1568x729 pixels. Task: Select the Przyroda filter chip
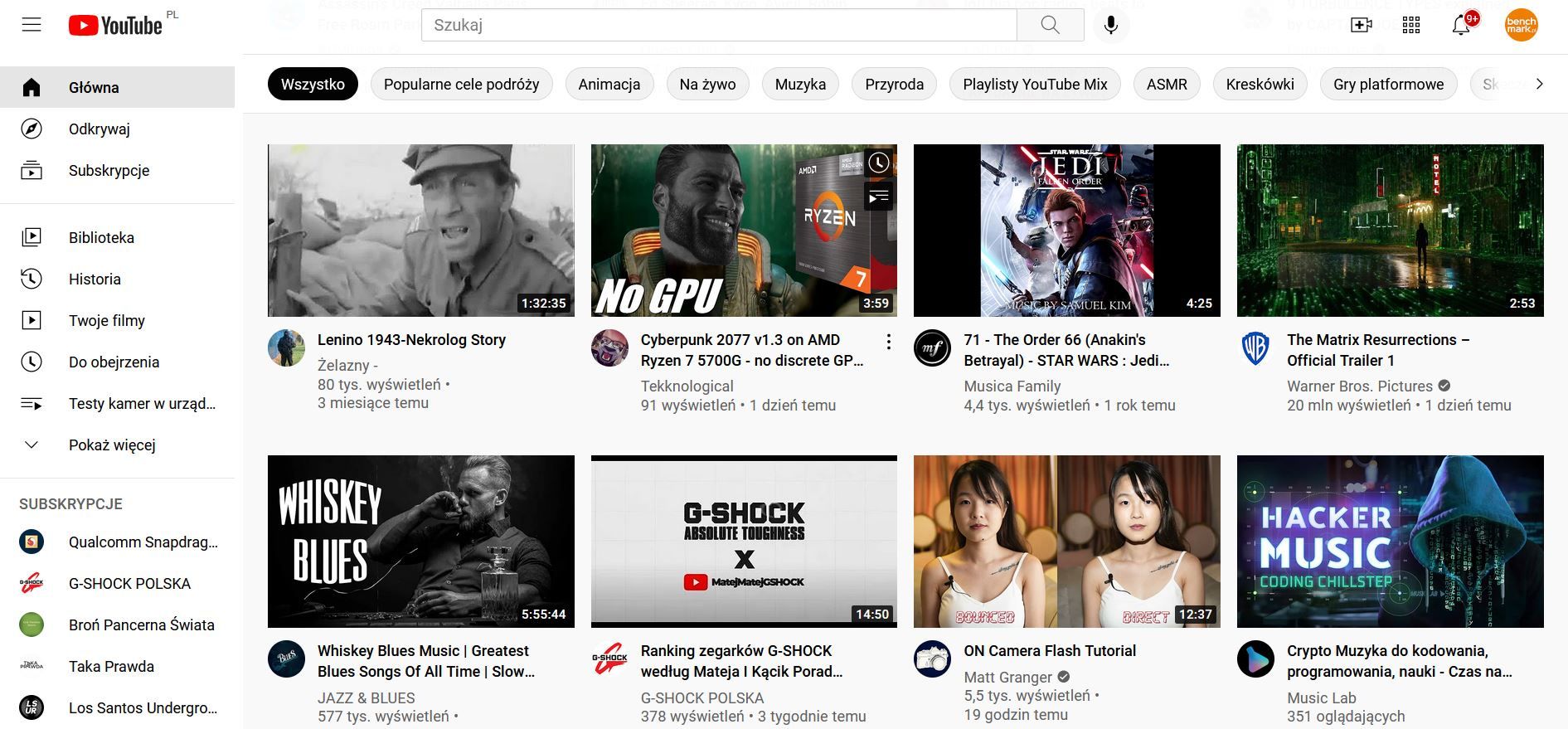click(894, 84)
